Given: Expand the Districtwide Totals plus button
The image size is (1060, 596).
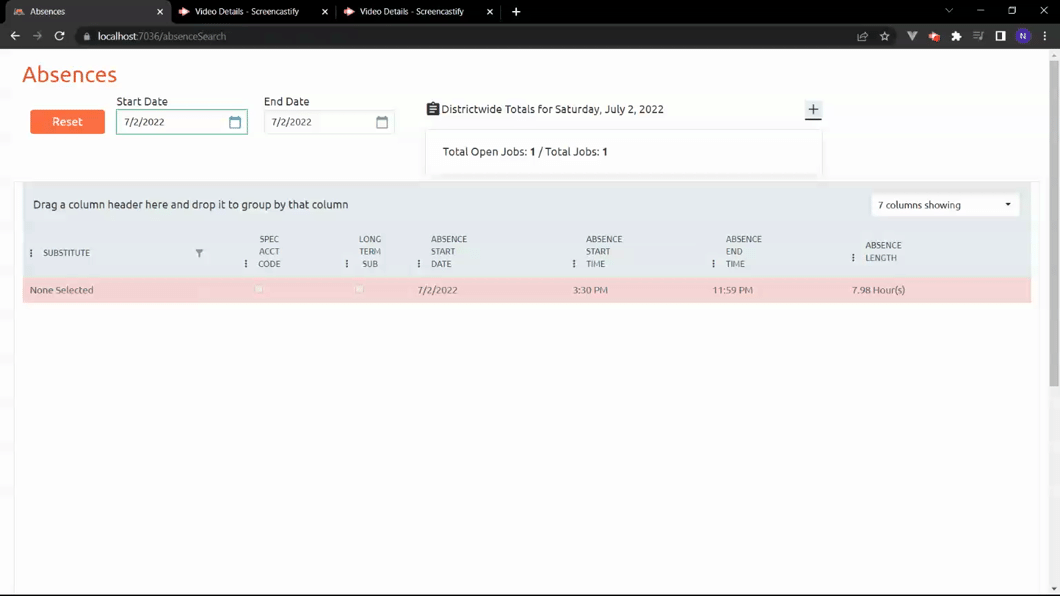Looking at the screenshot, I should click(813, 109).
